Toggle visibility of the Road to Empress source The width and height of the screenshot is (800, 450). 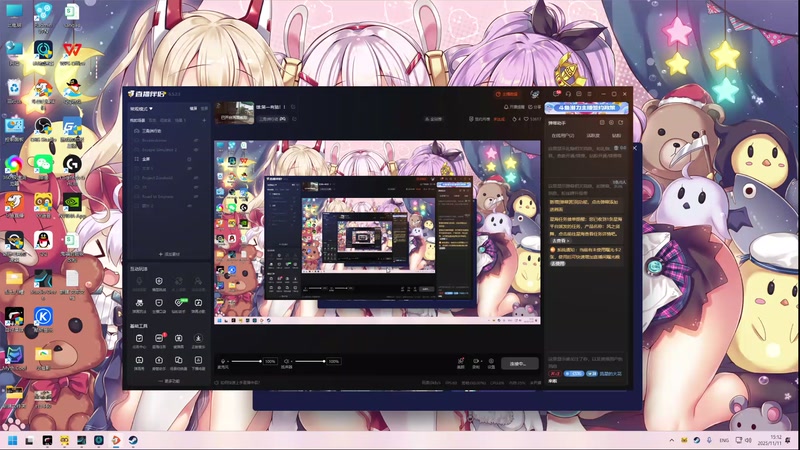(x=196, y=197)
